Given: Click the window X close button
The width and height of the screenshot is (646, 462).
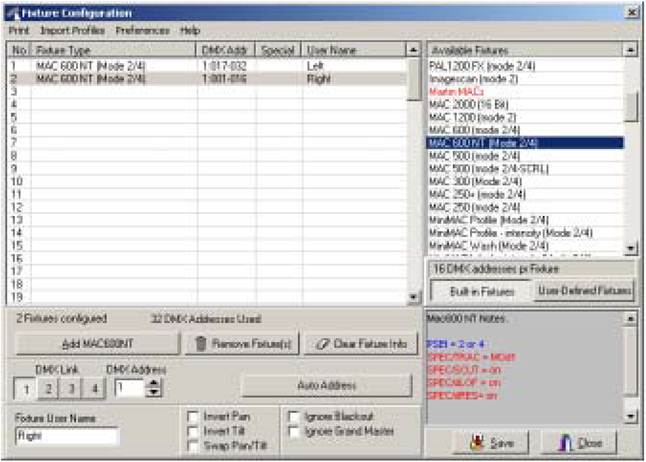Looking at the screenshot, I should coord(632,13).
